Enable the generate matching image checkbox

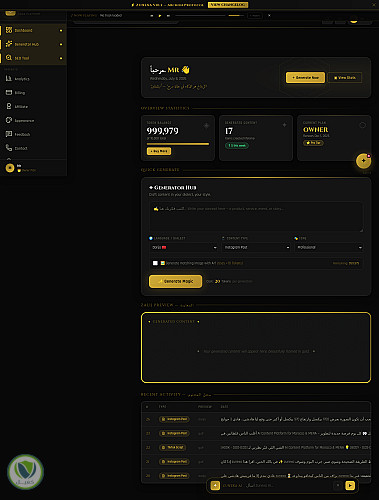[x=155, y=263]
